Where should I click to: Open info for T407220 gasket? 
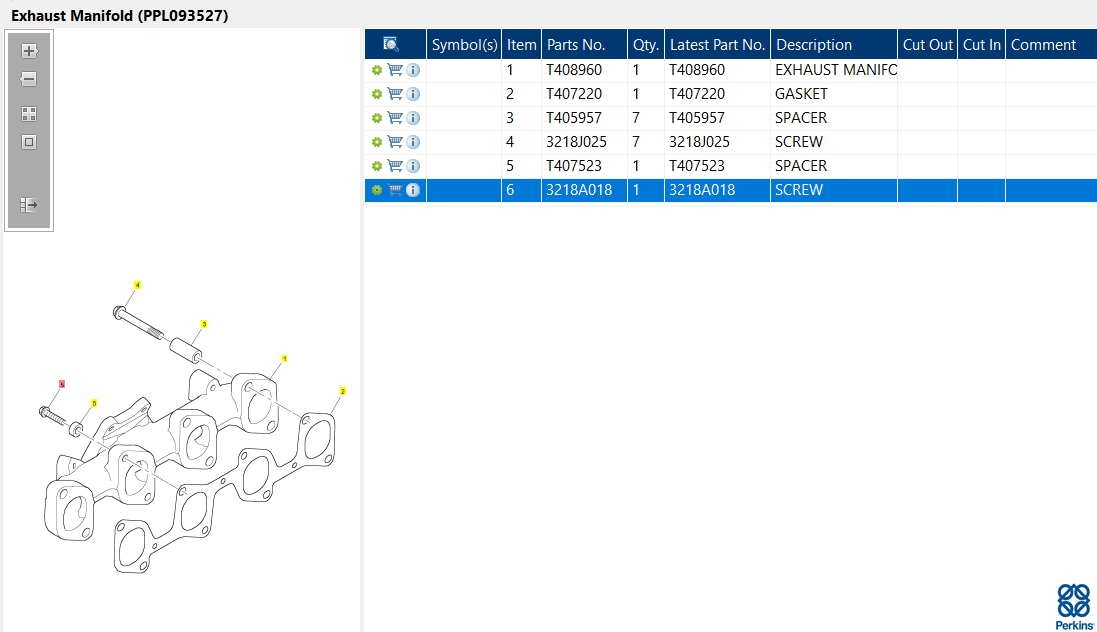(x=413, y=94)
